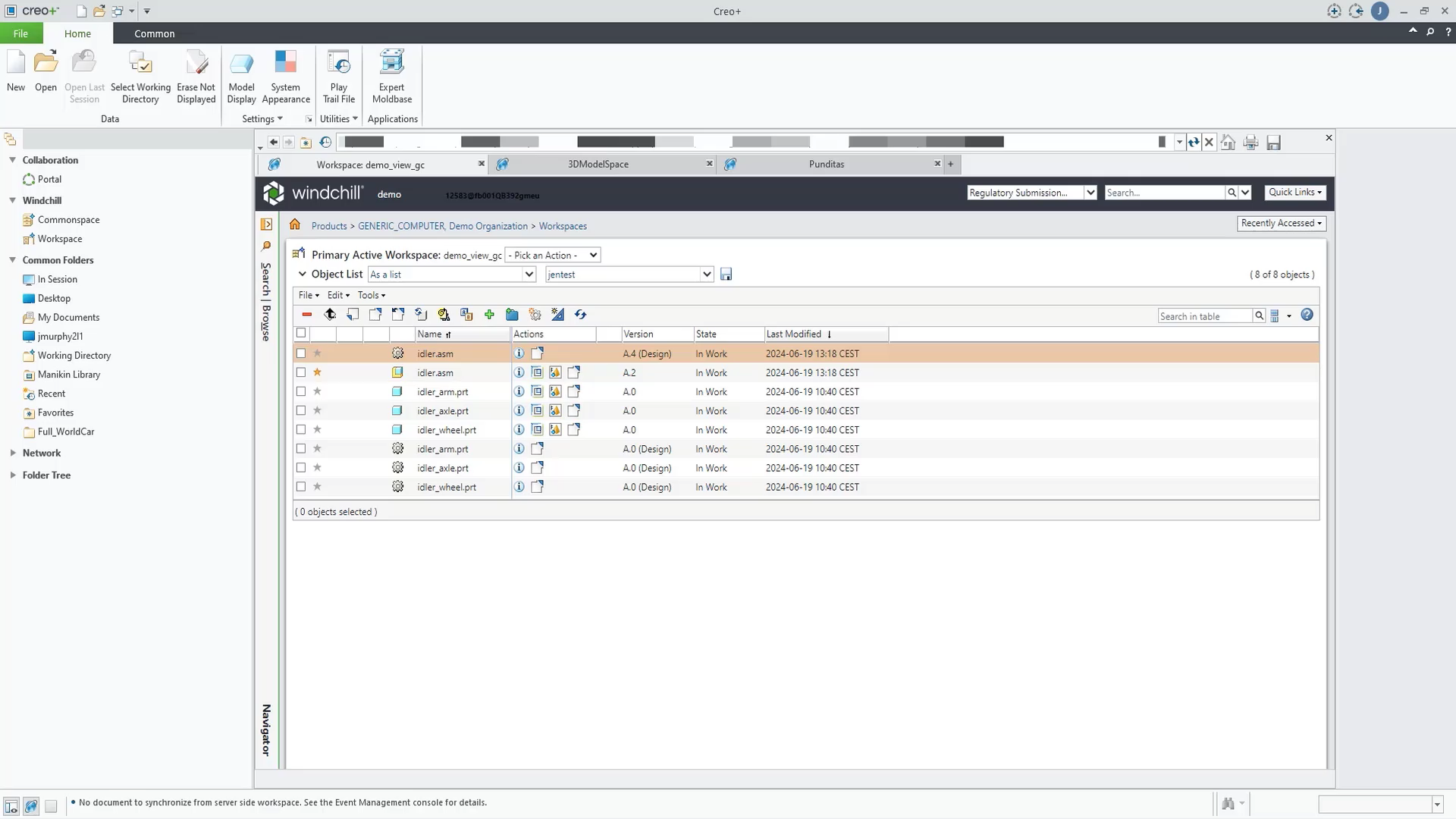
Task: Open the table help question mark icon
Action: coord(1307,315)
